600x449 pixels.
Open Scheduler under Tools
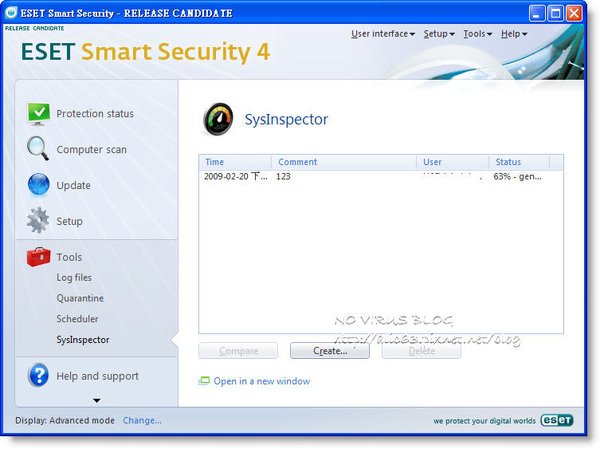pos(77,319)
